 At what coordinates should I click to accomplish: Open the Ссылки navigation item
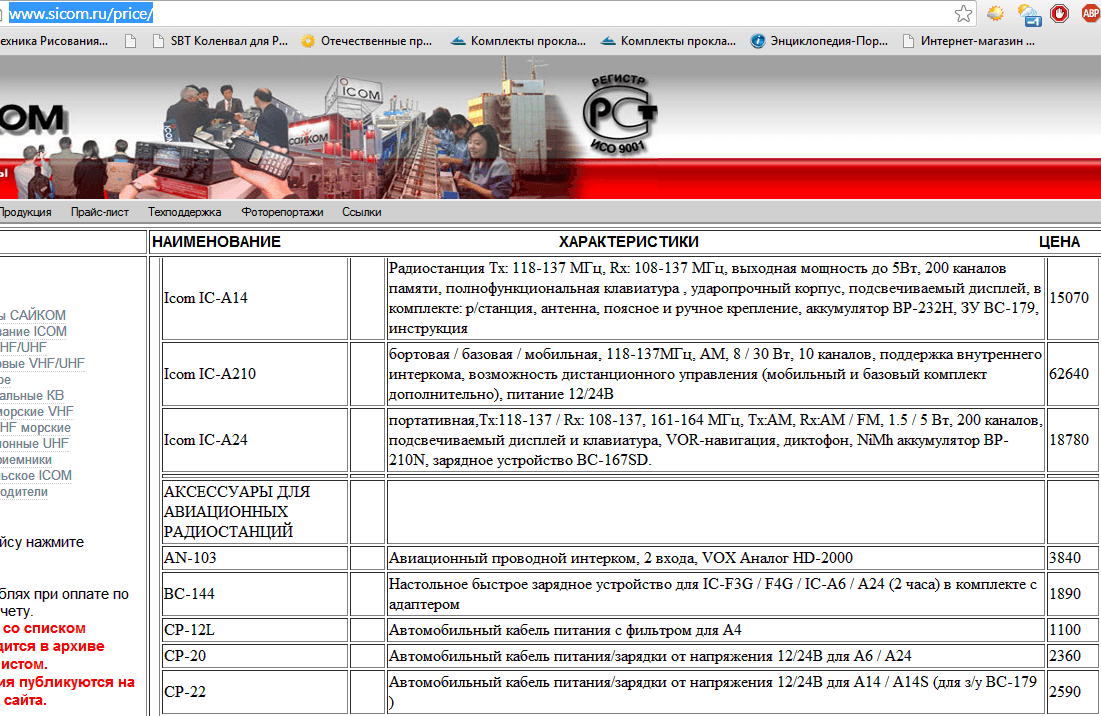click(x=361, y=212)
